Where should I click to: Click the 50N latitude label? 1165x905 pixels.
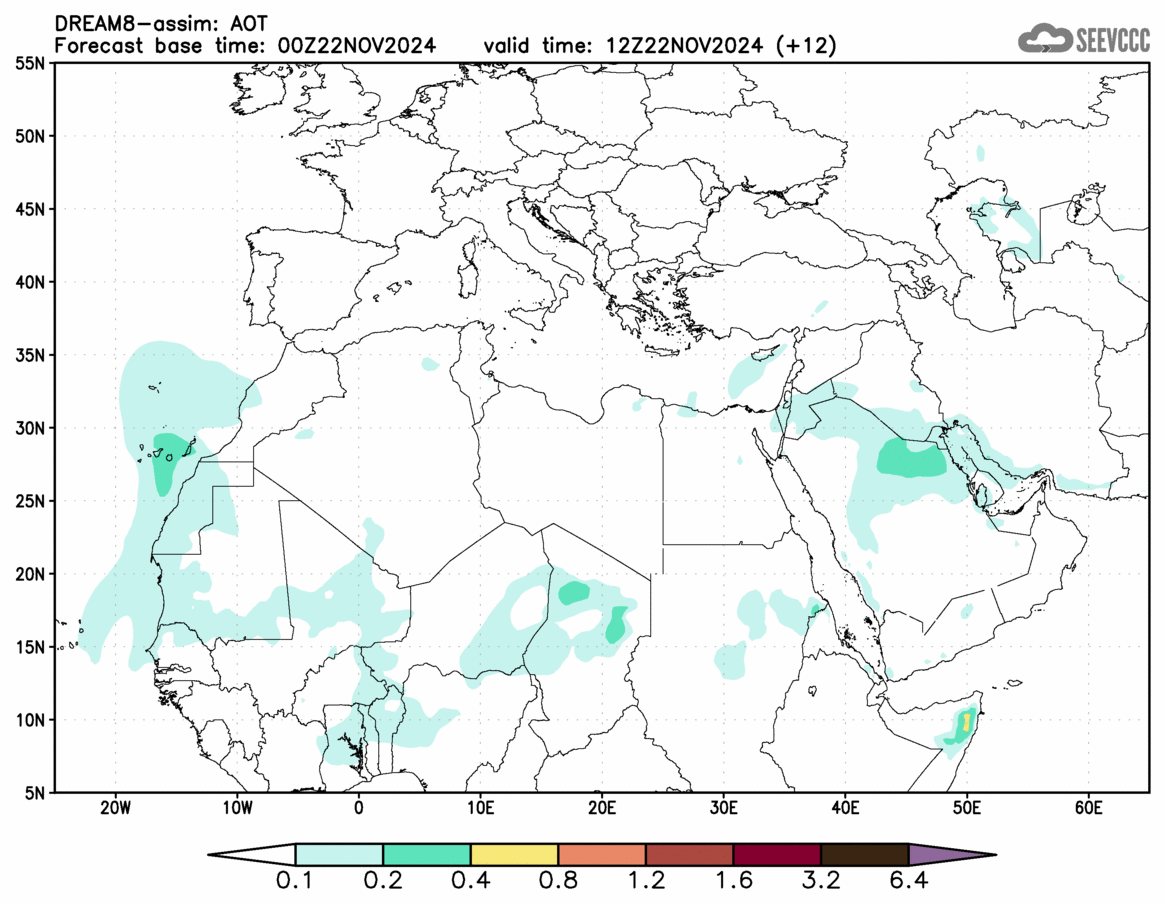click(30, 137)
